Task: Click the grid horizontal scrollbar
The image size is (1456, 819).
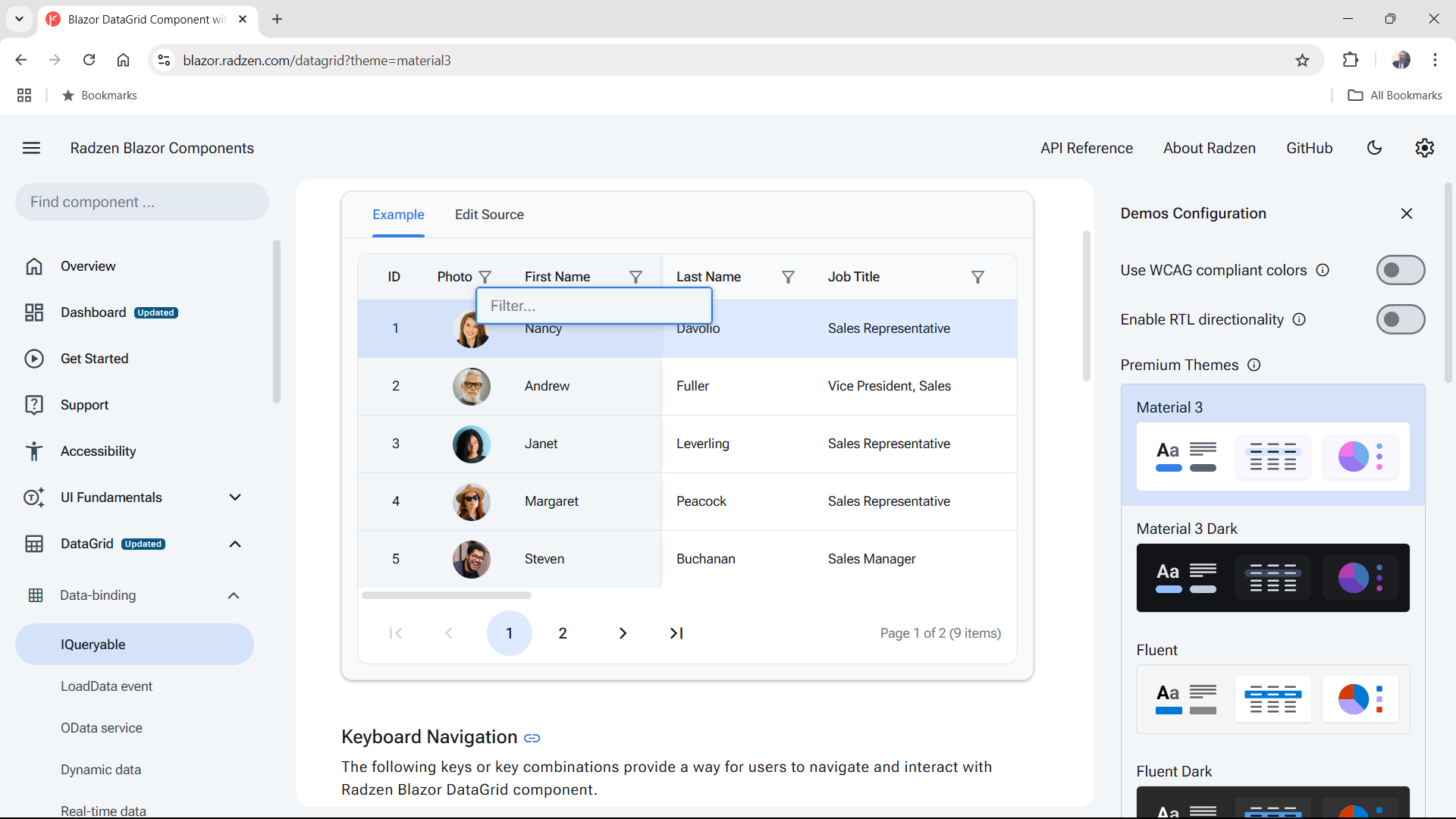Action: [x=447, y=595]
